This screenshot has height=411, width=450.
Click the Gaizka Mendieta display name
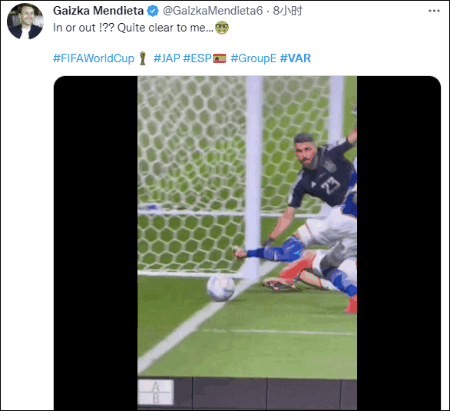coord(98,11)
